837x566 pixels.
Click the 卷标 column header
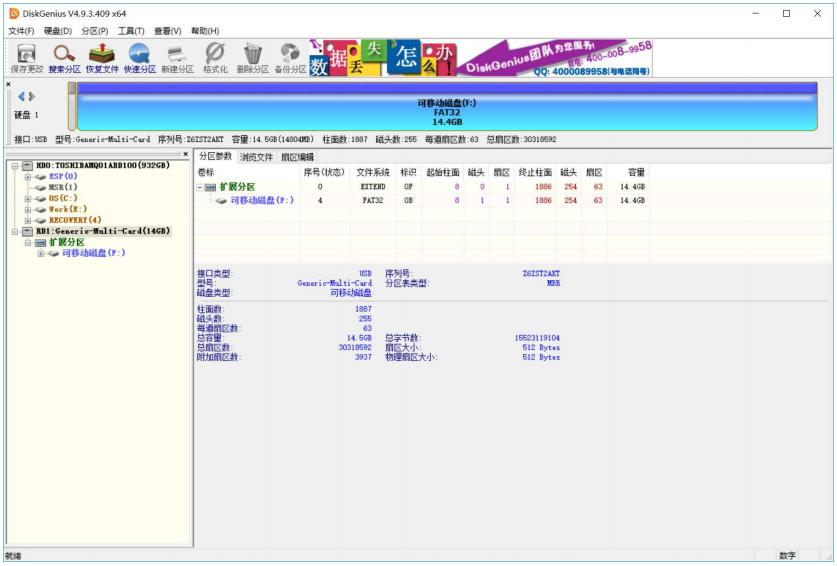pos(248,172)
